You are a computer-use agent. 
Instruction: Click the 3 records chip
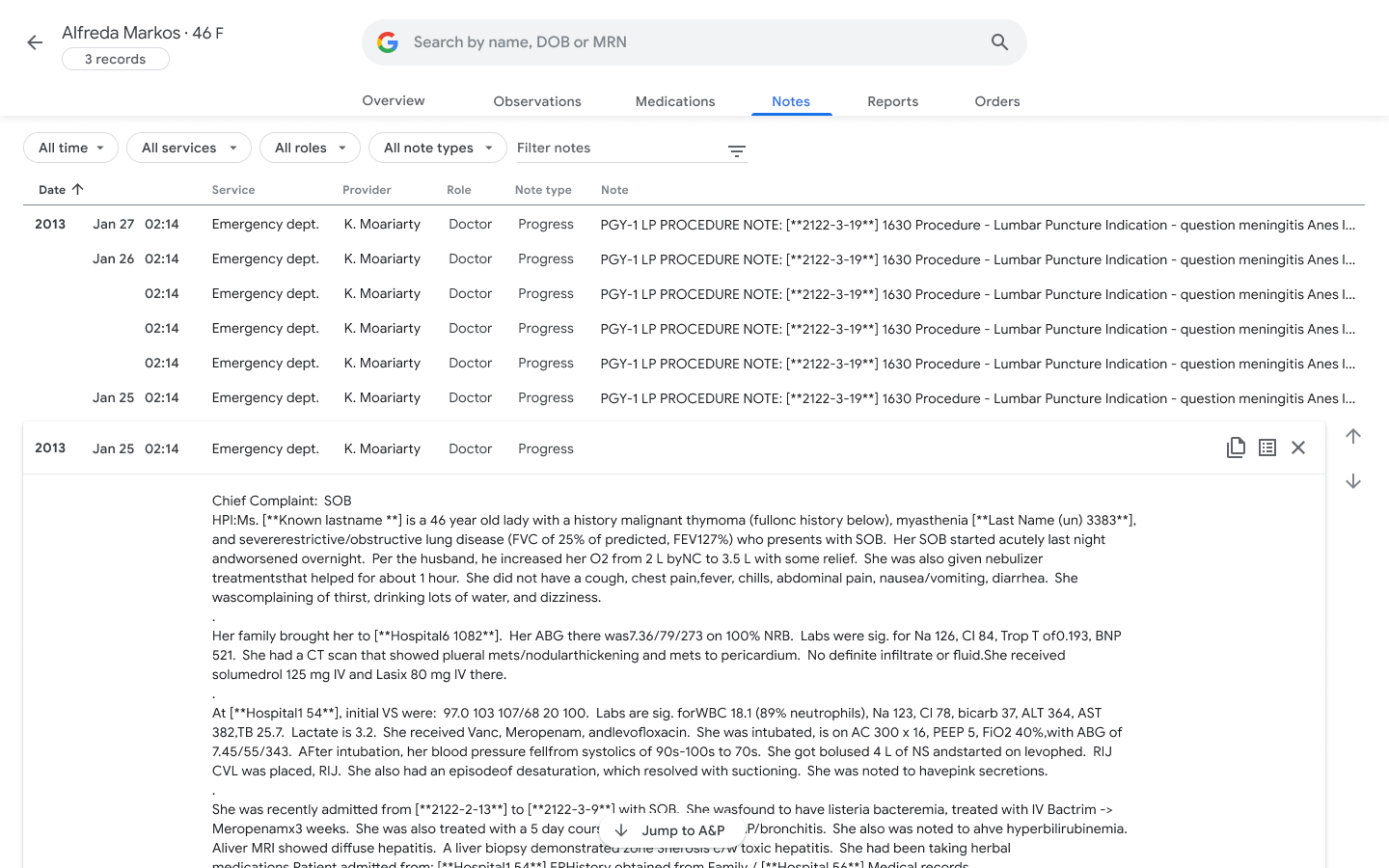point(116,59)
